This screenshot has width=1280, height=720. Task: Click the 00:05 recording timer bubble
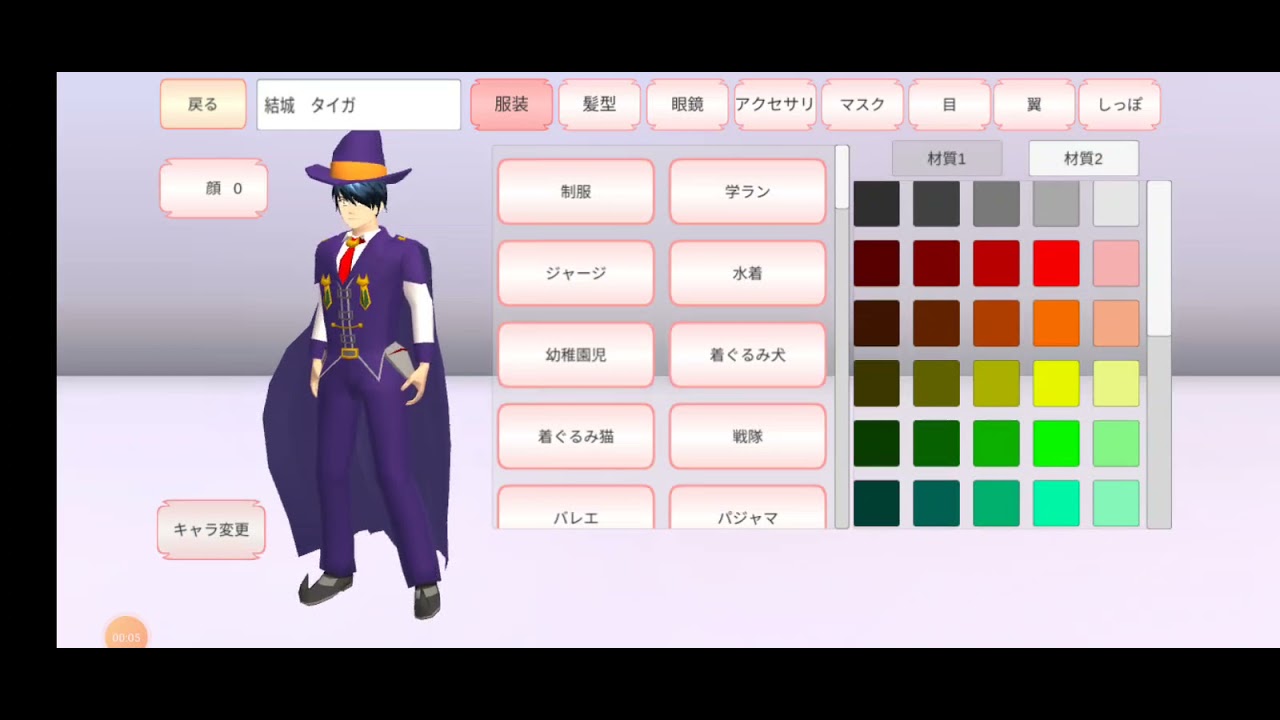point(126,634)
